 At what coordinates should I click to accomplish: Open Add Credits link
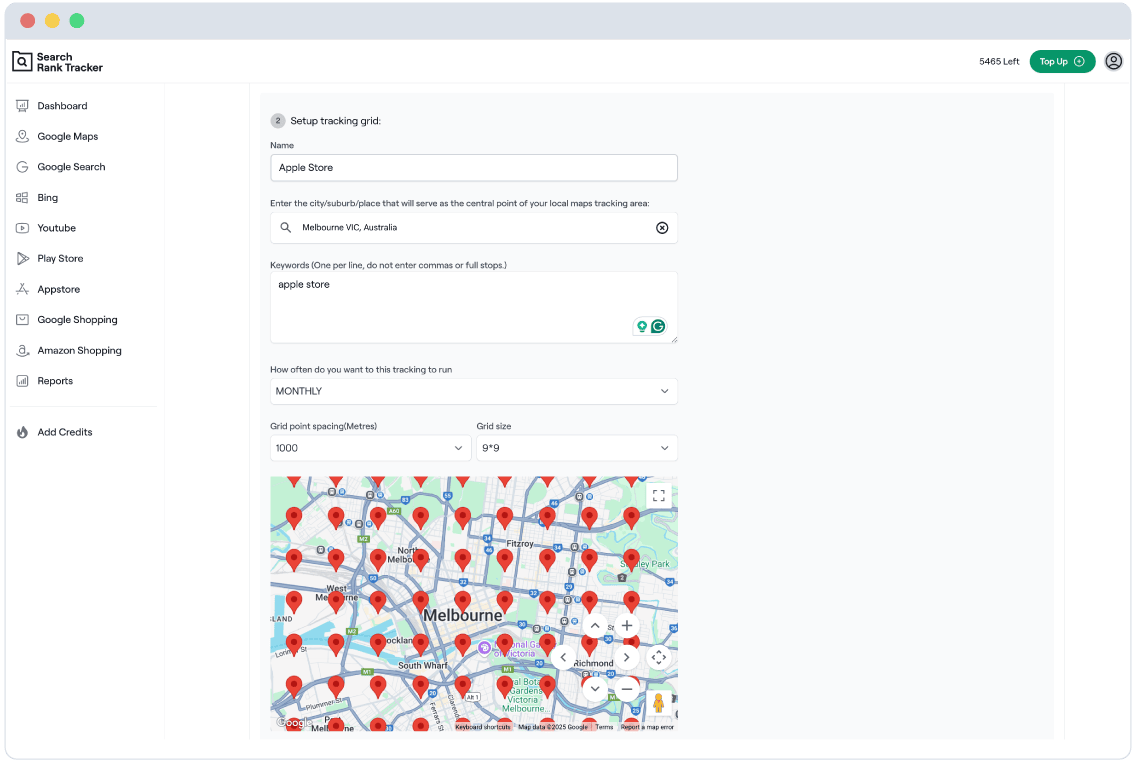pos(65,433)
